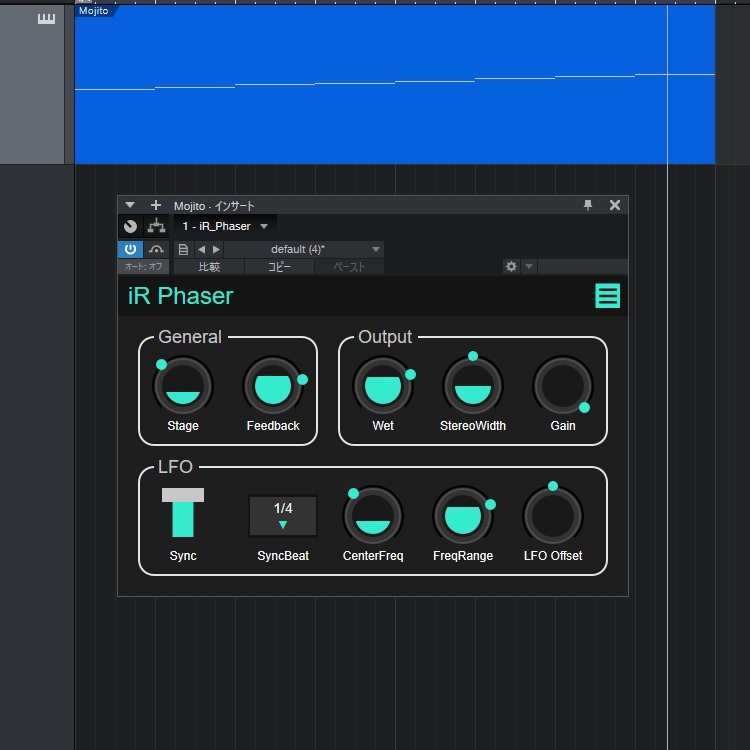The width and height of the screenshot is (750, 750).
Task: Close the Mojito insert window
Action: tap(615, 205)
